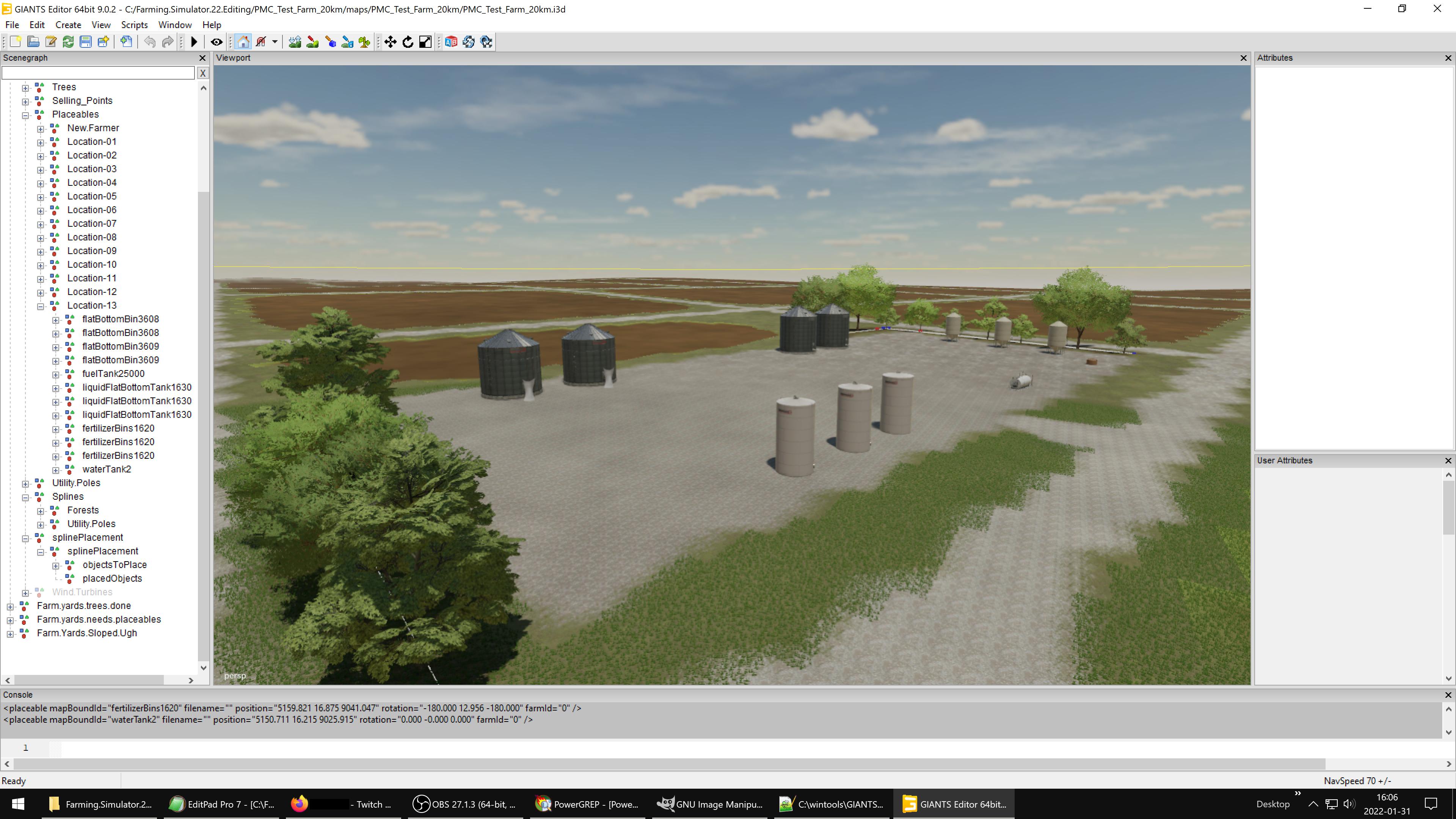The width and height of the screenshot is (1456, 819).
Task: Select the Scale tool
Action: point(425,42)
